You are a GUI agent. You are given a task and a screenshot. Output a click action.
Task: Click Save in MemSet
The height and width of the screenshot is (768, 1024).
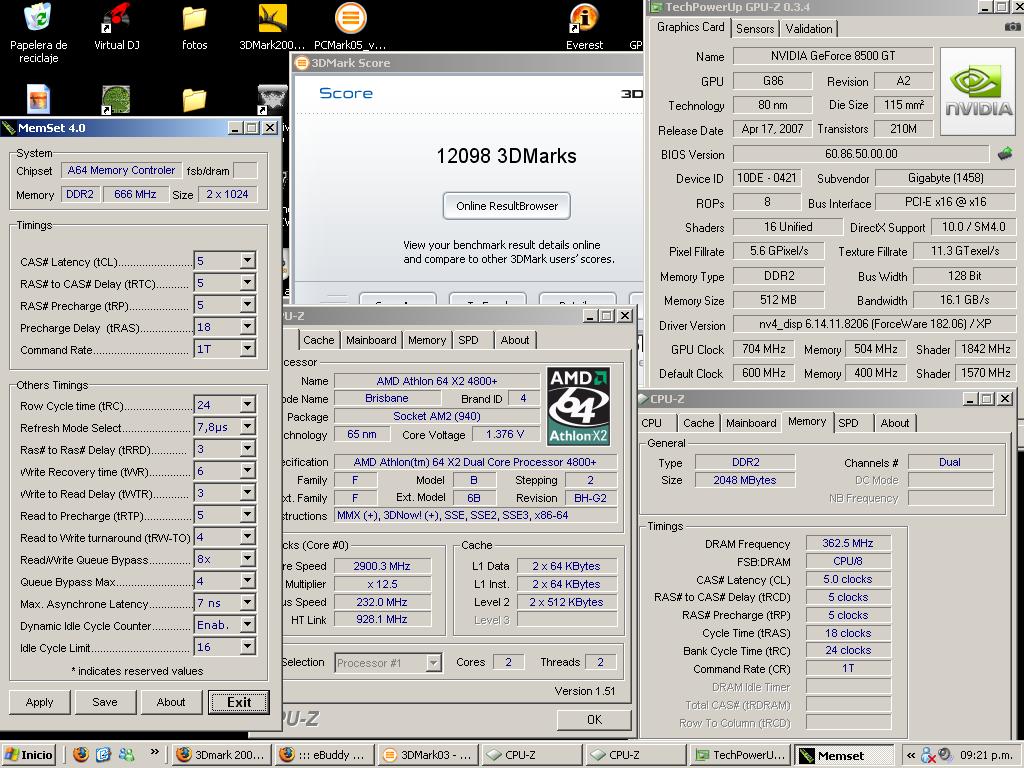104,702
